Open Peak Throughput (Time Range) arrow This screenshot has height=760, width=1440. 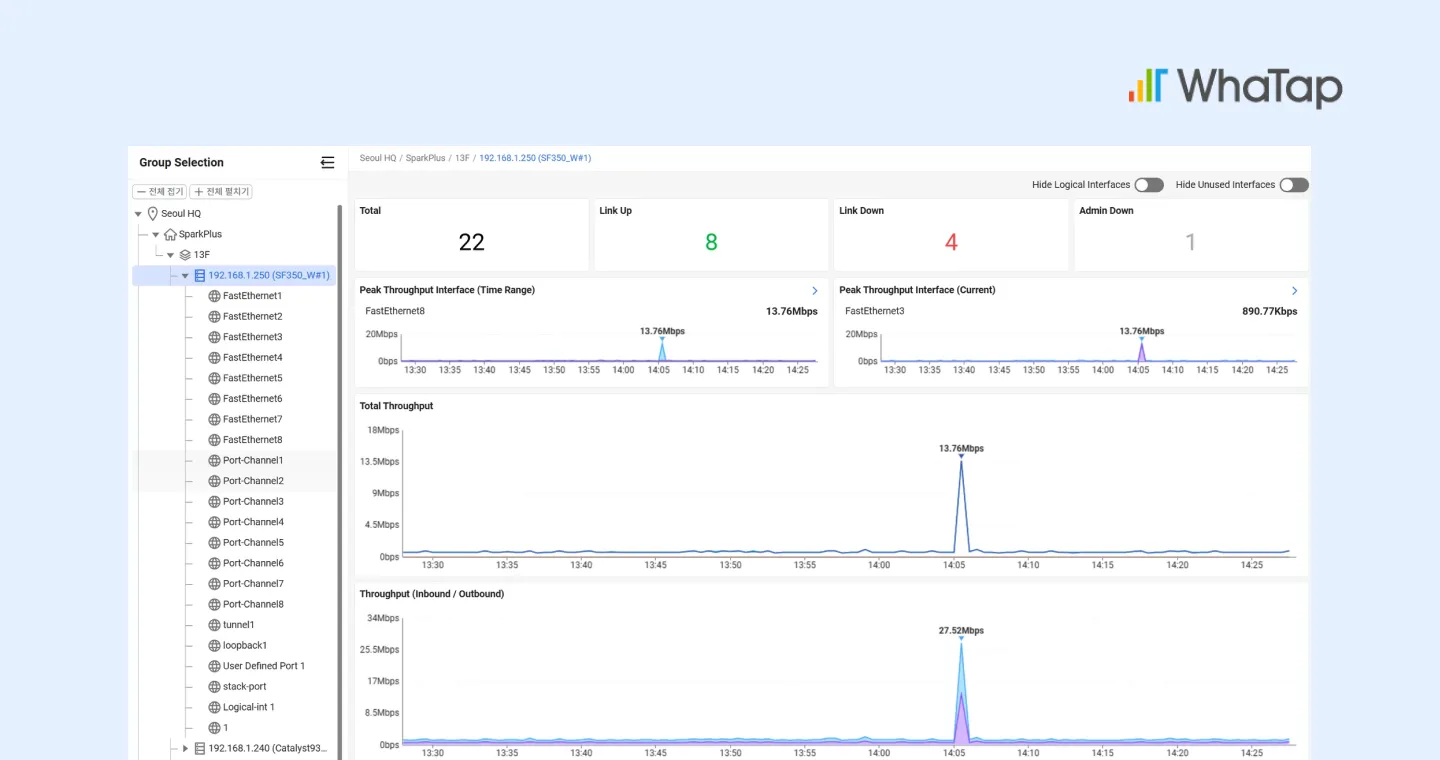pos(815,290)
